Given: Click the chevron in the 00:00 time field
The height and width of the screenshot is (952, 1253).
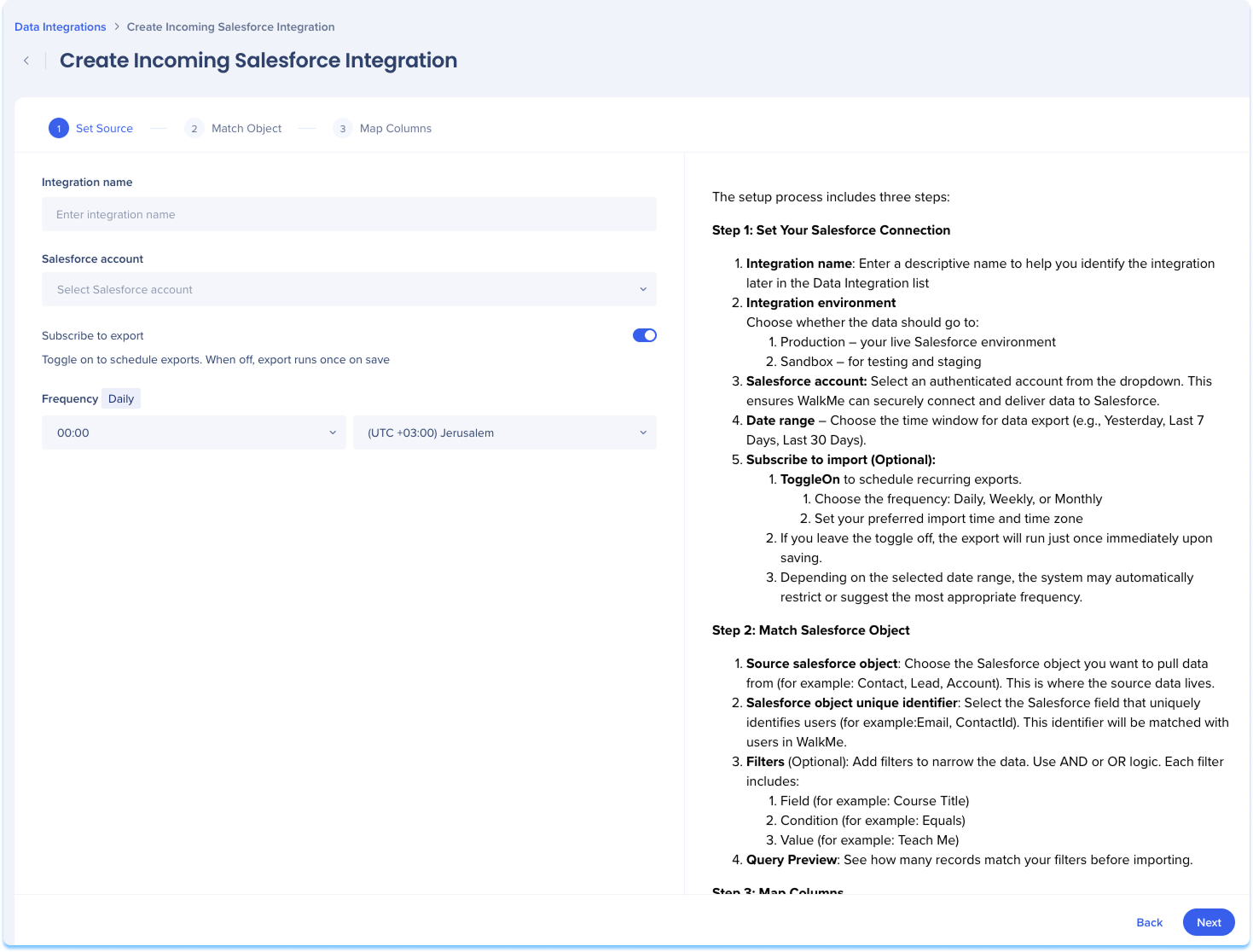Looking at the screenshot, I should point(333,432).
